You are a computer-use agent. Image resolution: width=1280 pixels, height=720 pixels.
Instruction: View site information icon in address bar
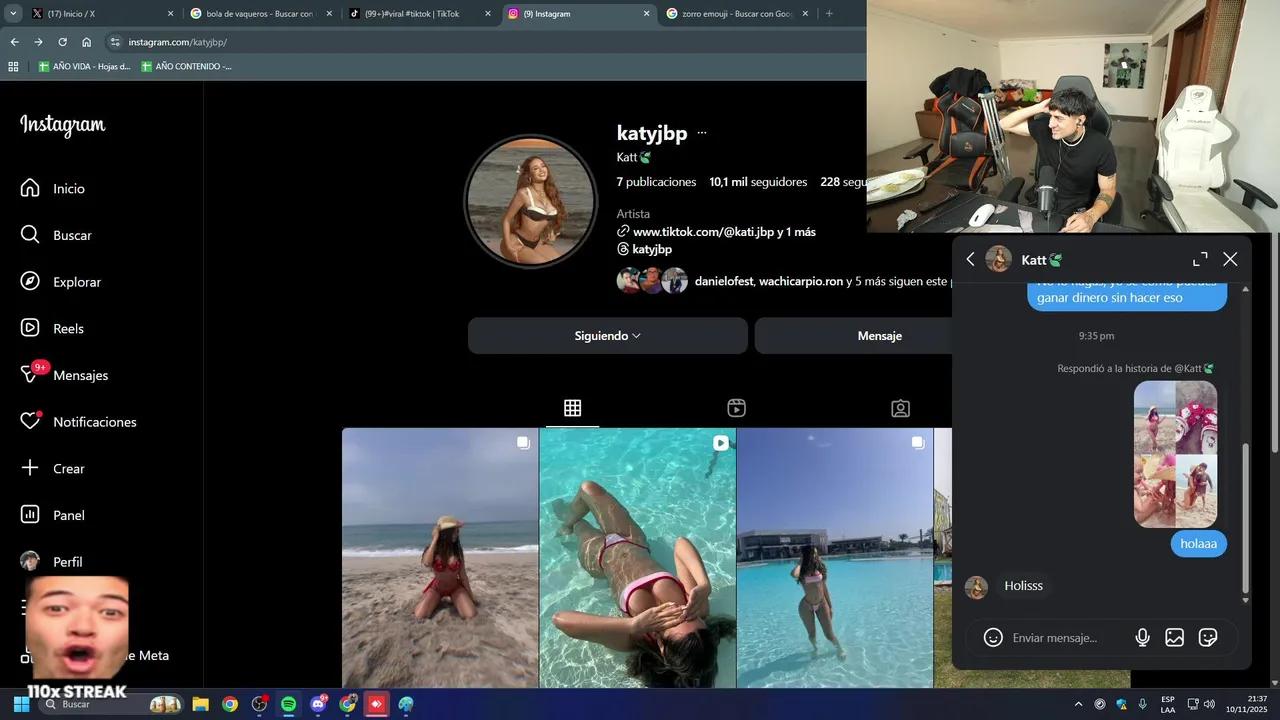coord(115,42)
